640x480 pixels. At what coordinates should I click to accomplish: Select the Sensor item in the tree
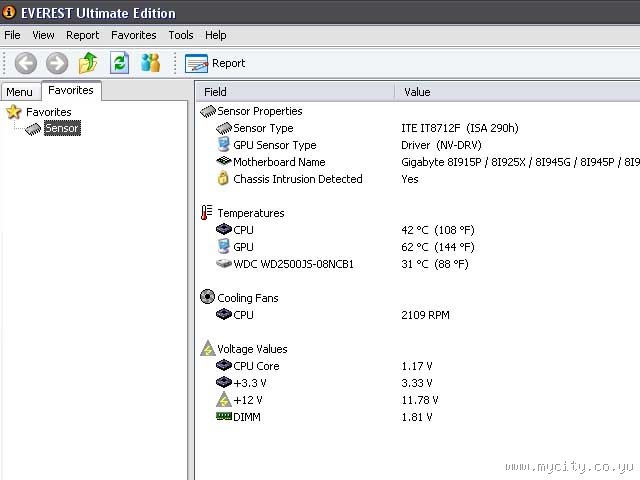(x=62, y=128)
